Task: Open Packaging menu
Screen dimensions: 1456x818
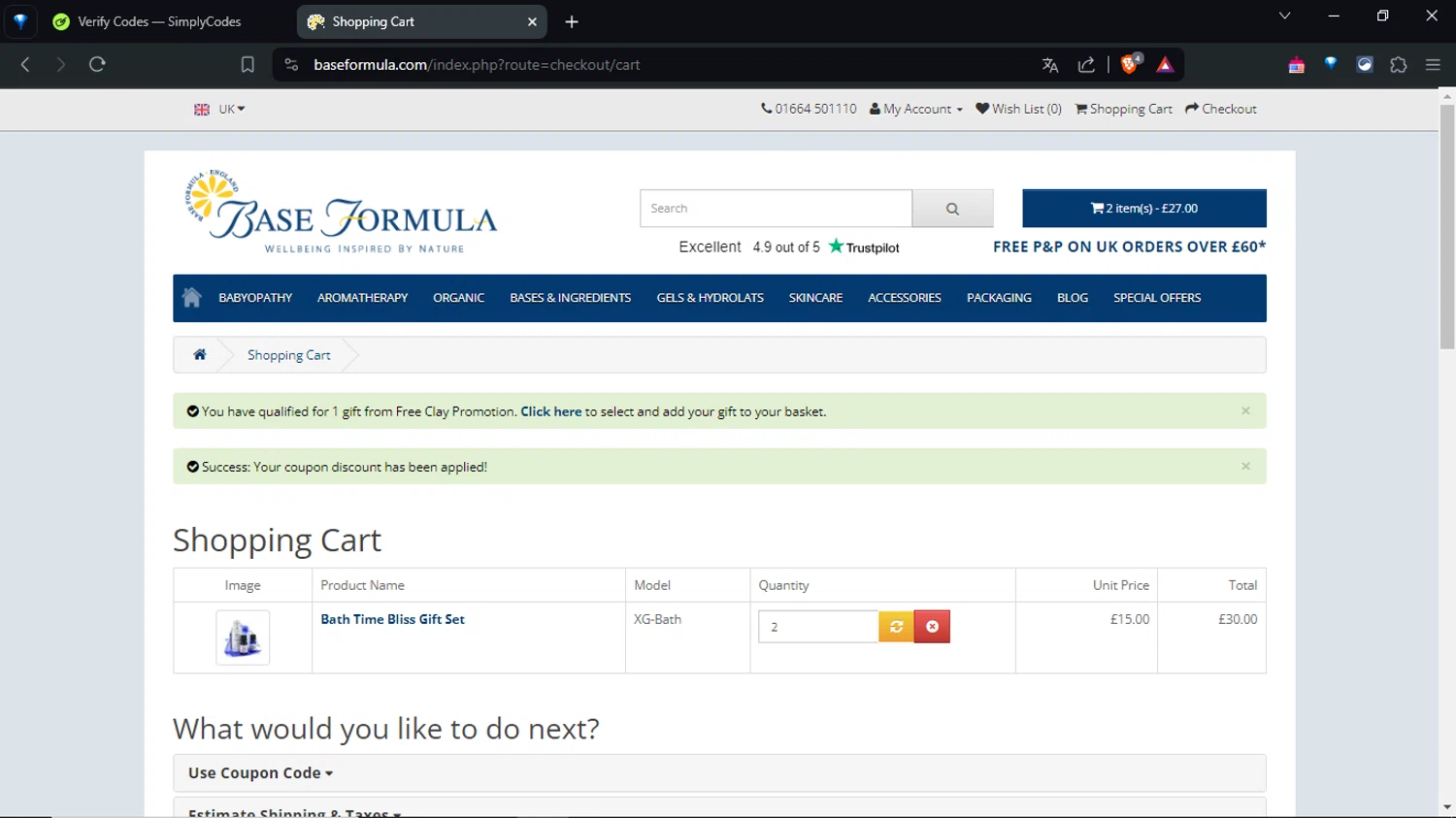Action: pos(999,298)
